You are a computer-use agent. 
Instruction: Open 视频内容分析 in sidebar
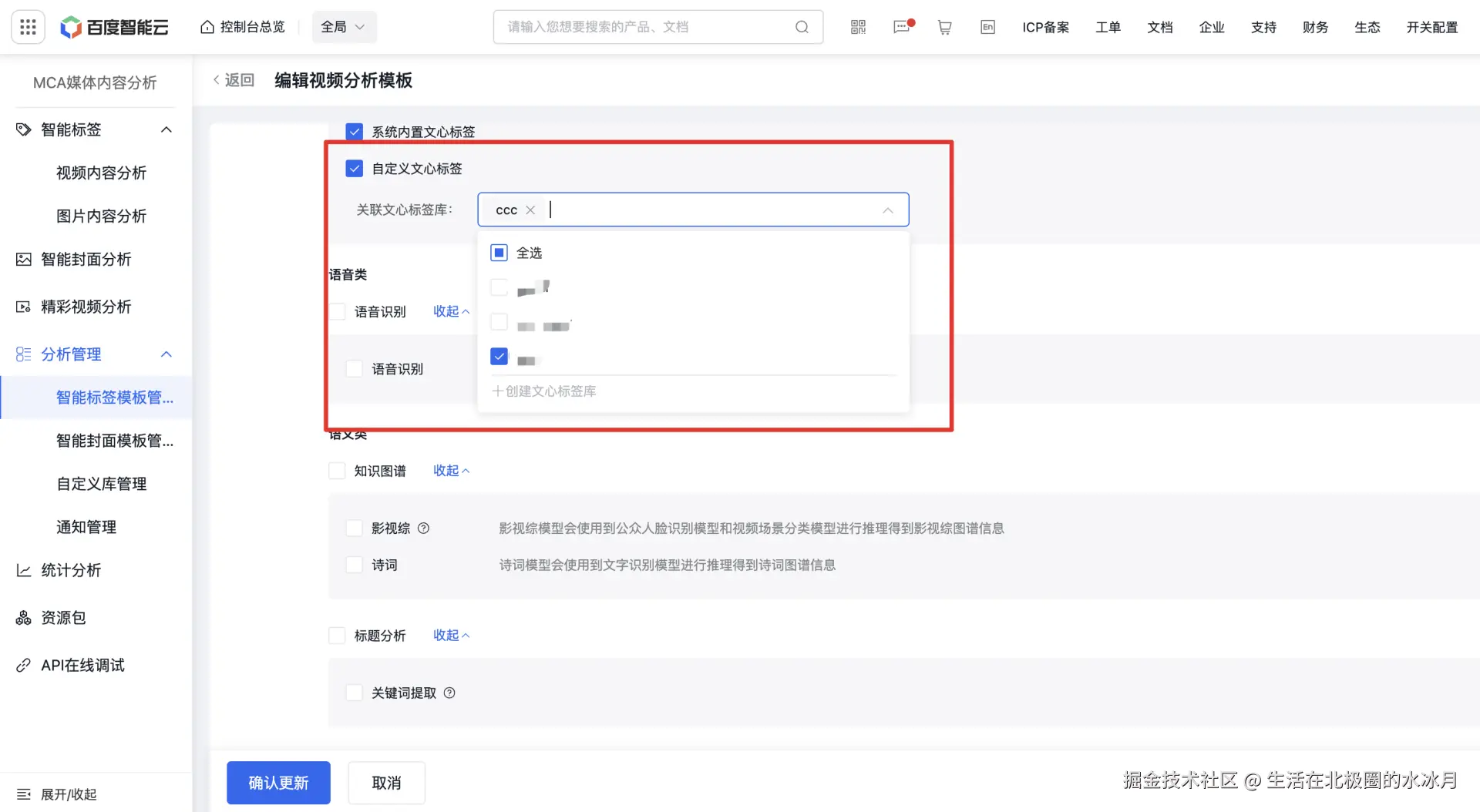(x=101, y=173)
